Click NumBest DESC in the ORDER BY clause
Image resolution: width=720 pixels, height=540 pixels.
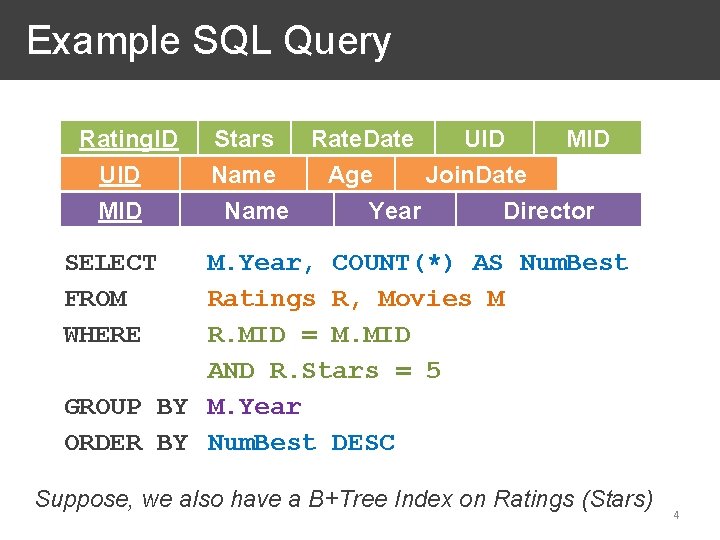pos(301,443)
